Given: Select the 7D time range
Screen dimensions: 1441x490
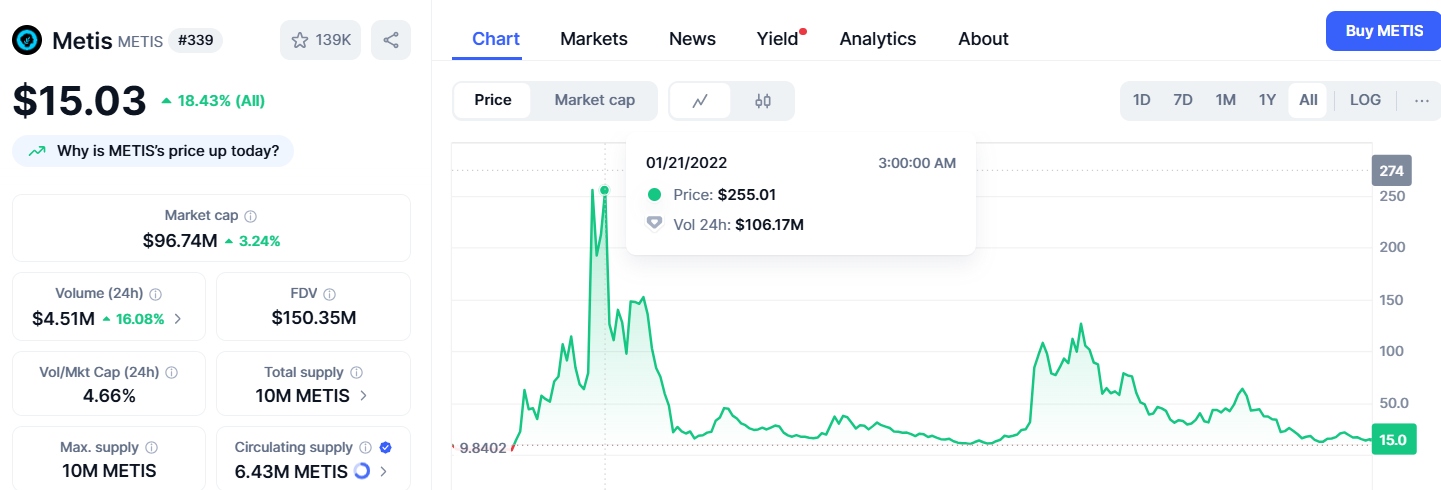Looking at the screenshot, I should click(x=1183, y=100).
